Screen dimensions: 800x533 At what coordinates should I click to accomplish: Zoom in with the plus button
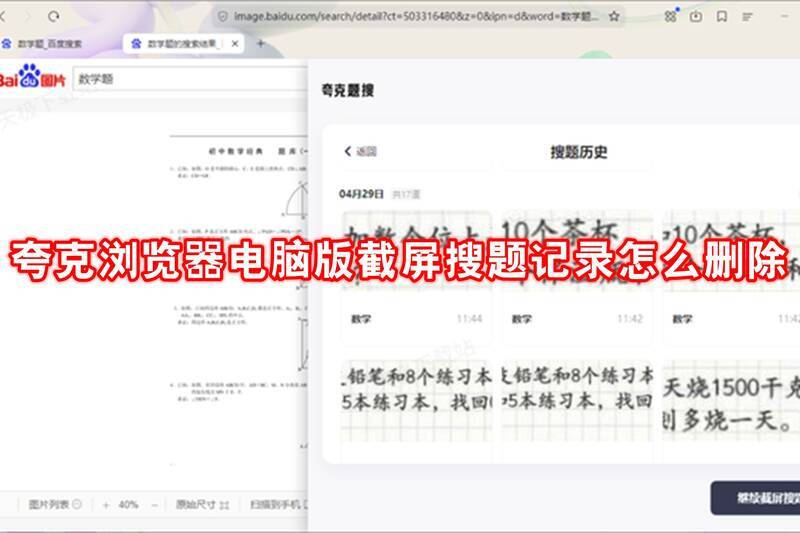tap(106, 505)
